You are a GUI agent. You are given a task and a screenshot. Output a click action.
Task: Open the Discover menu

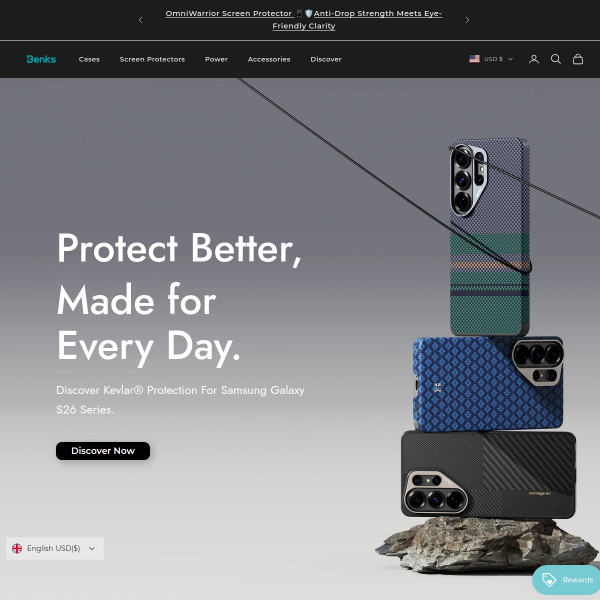[326, 59]
